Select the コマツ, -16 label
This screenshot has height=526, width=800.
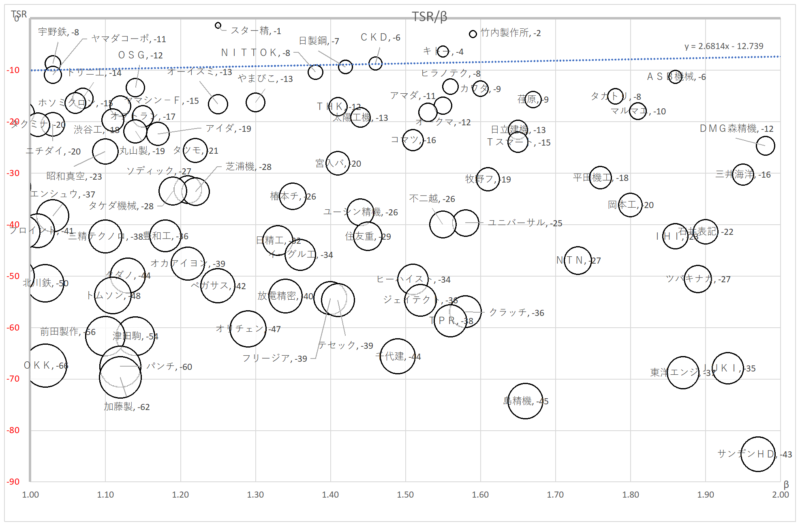(x=413, y=141)
